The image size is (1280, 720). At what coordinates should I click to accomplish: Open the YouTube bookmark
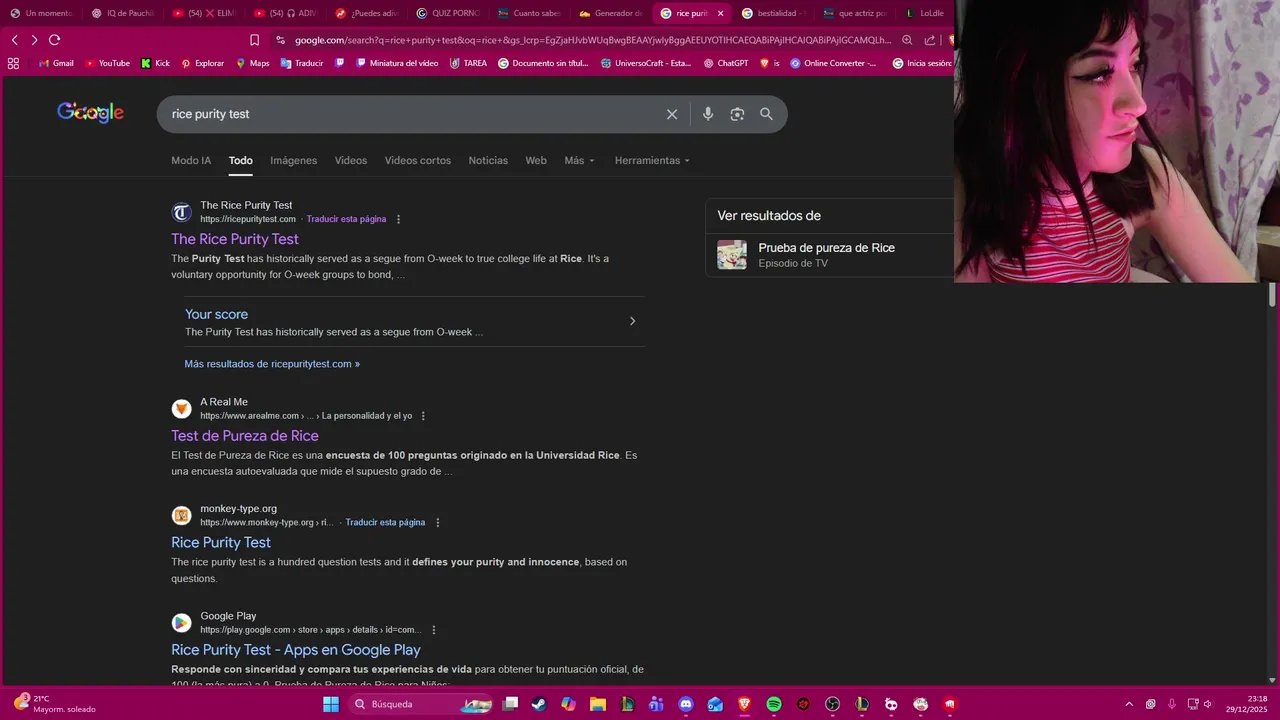coord(108,63)
